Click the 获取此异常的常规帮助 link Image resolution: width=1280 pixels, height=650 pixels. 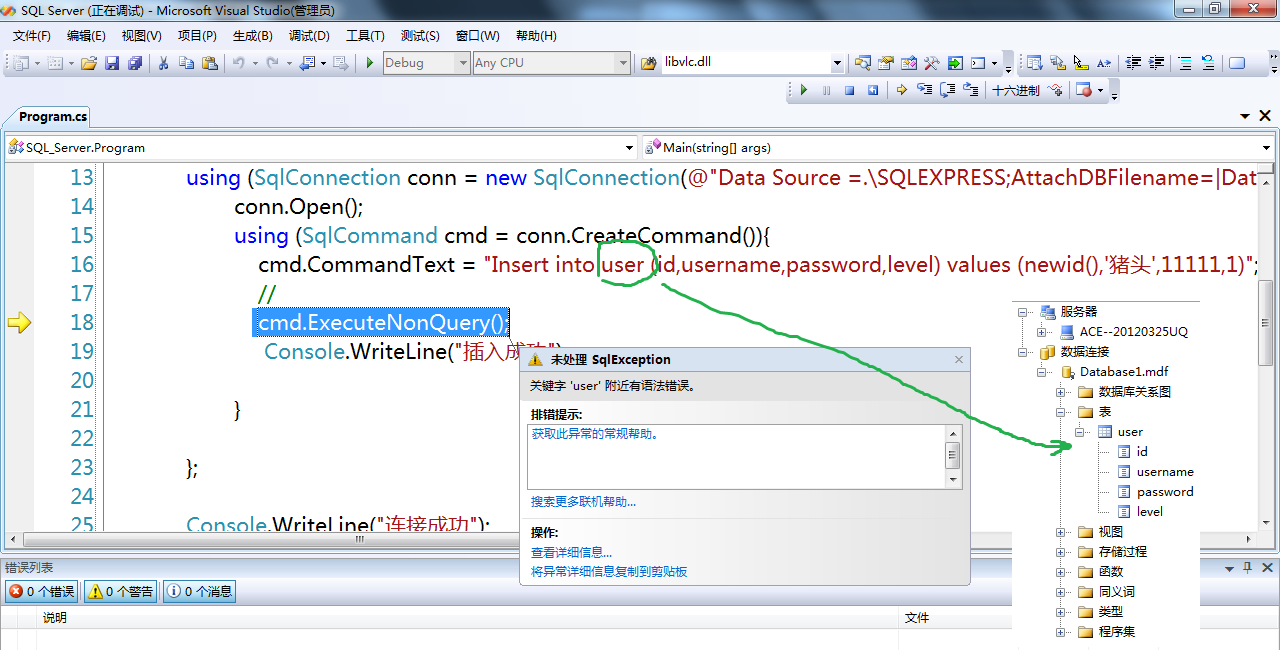click(595, 434)
